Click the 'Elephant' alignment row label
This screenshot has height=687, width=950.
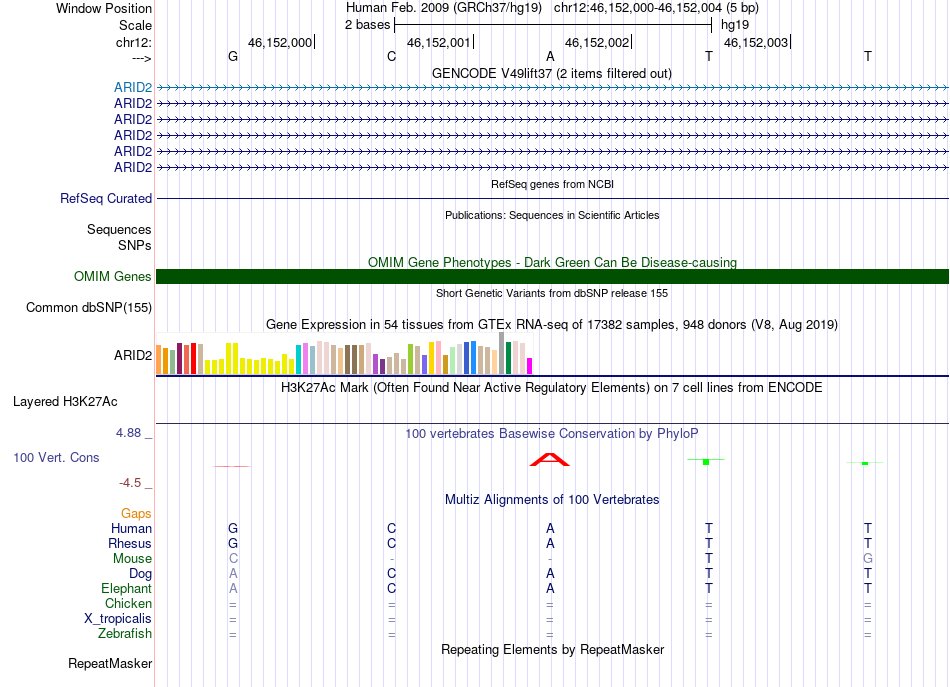127,588
